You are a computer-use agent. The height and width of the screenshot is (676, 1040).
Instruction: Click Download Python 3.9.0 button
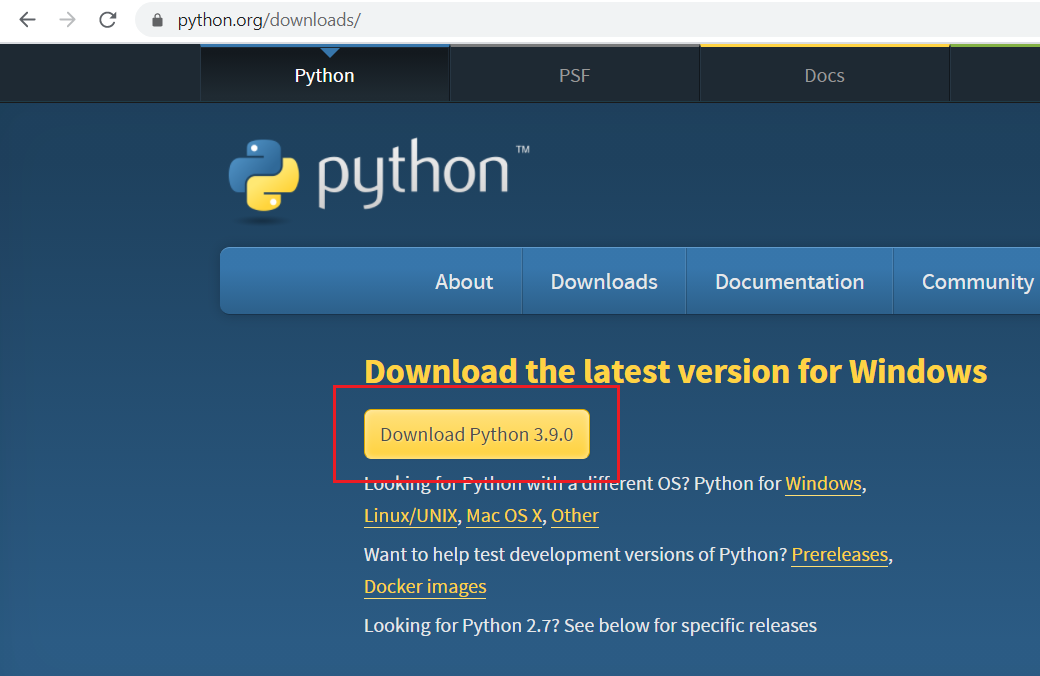(x=476, y=434)
